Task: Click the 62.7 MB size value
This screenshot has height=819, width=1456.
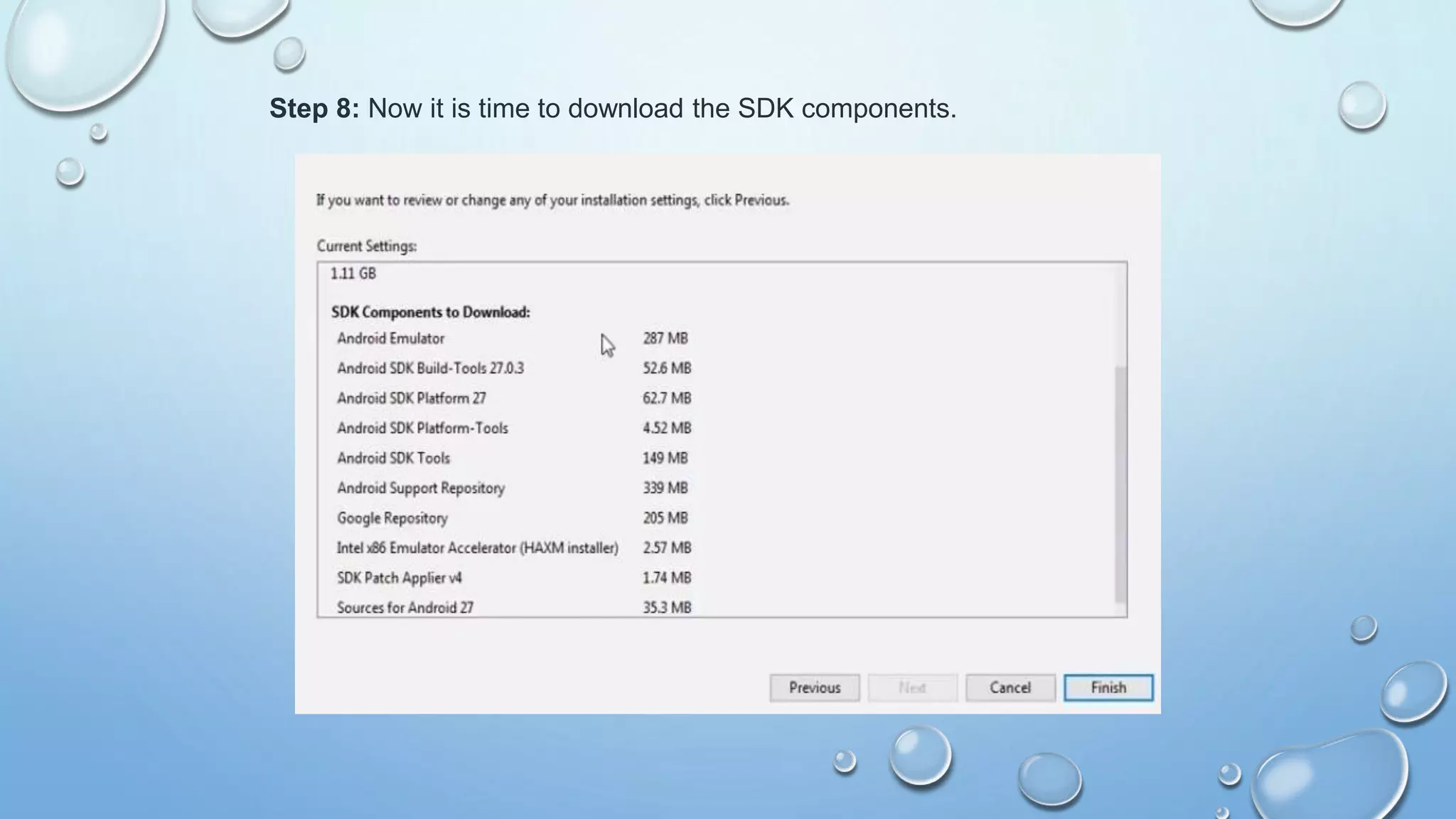Action: tap(667, 398)
